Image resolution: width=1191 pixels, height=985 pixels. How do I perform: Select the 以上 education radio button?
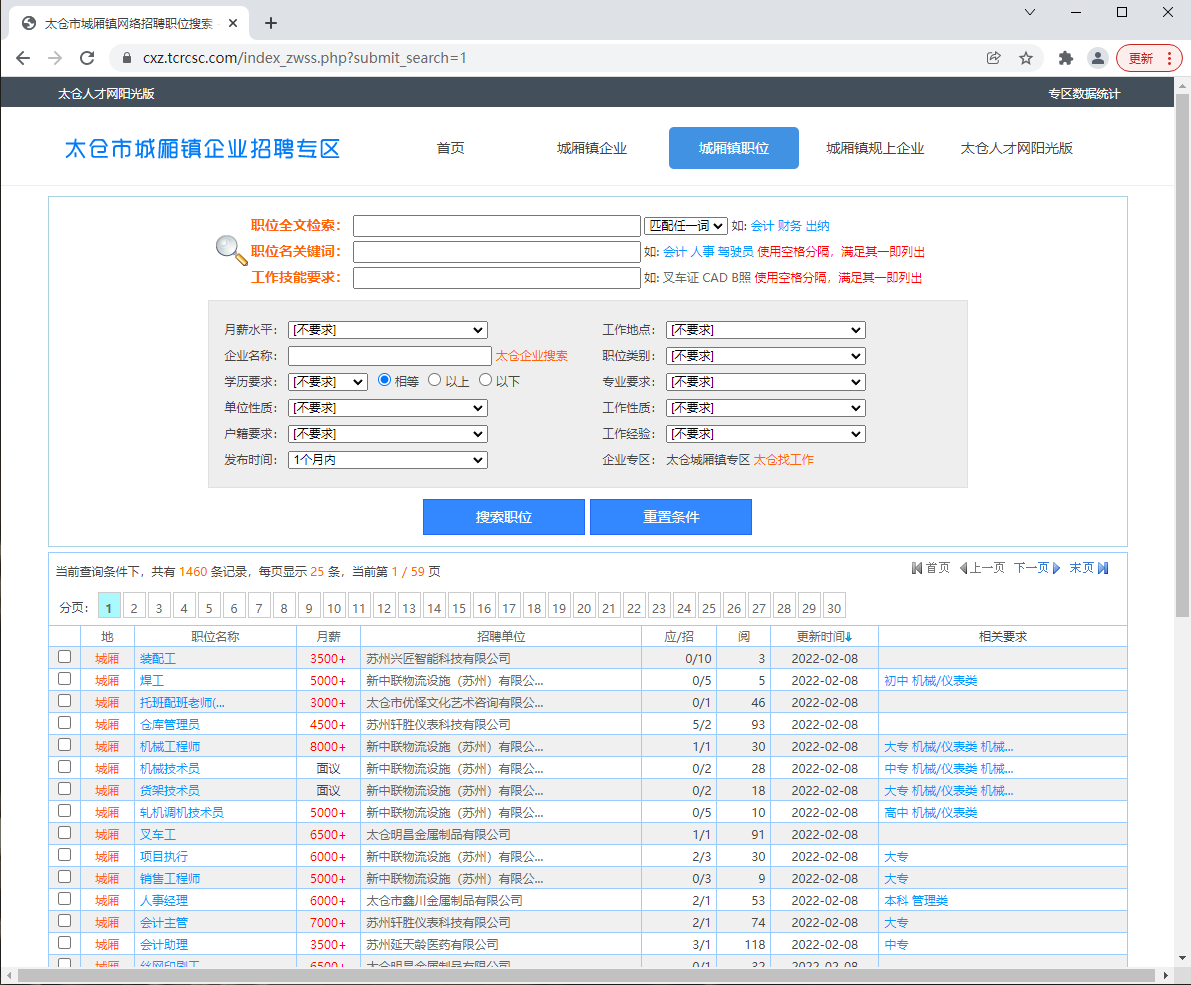(434, 380)
